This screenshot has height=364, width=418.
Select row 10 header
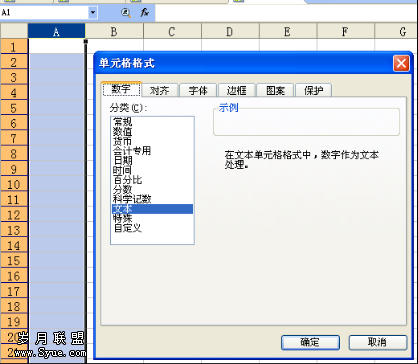14,184
